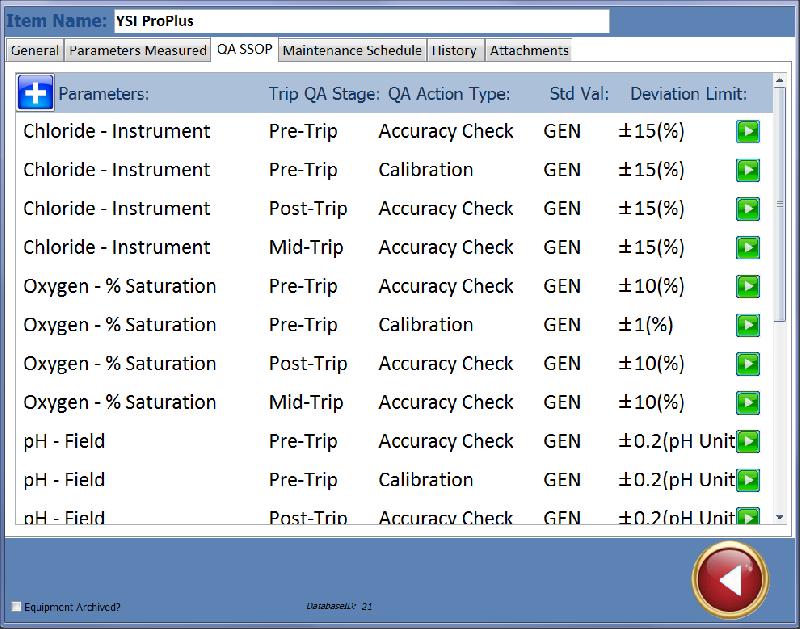Click the ±1(%) deviation limit value
Viewport: 800px width, 629px height.
click(645, 325)
